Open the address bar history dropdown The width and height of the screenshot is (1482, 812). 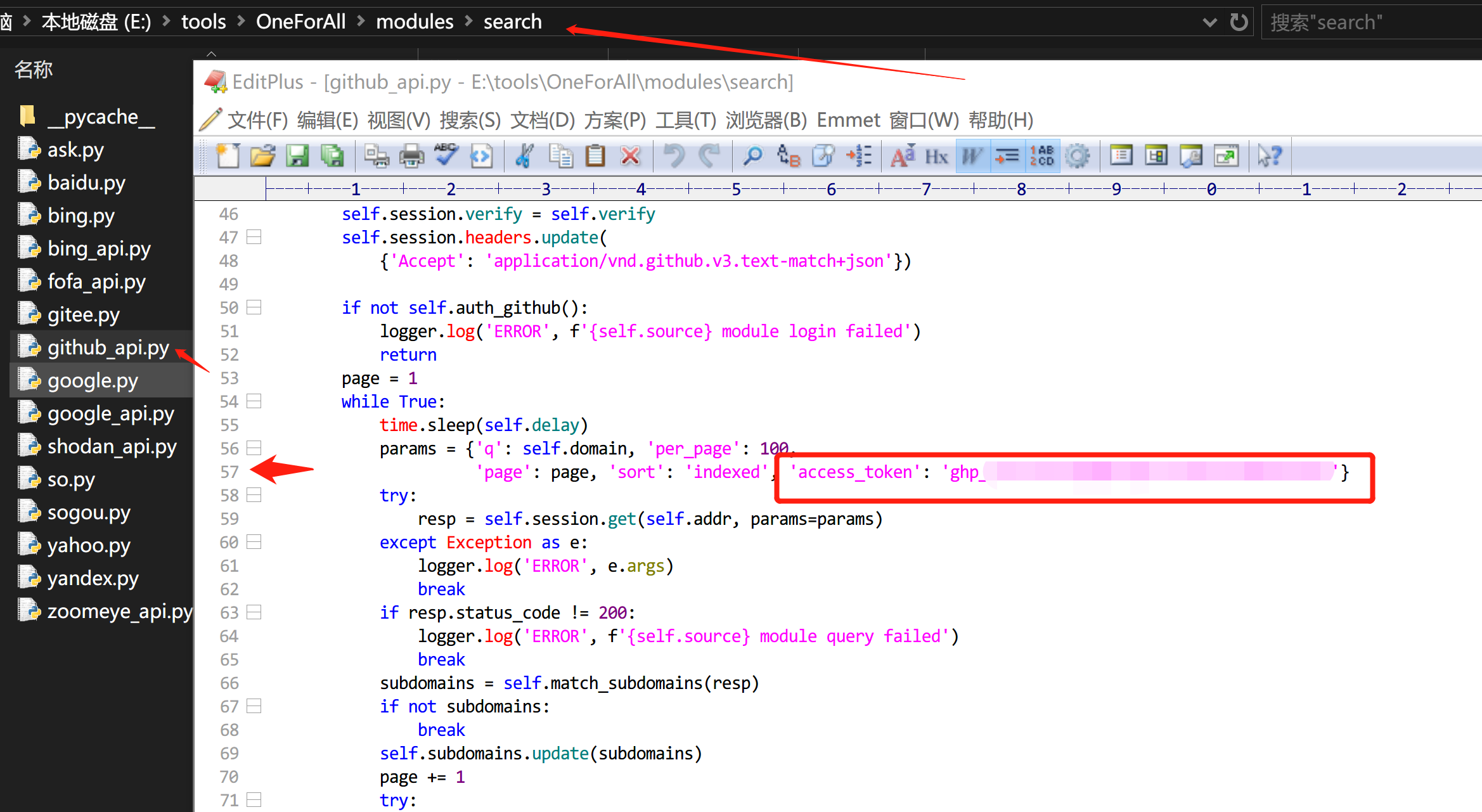(1209, 21)
